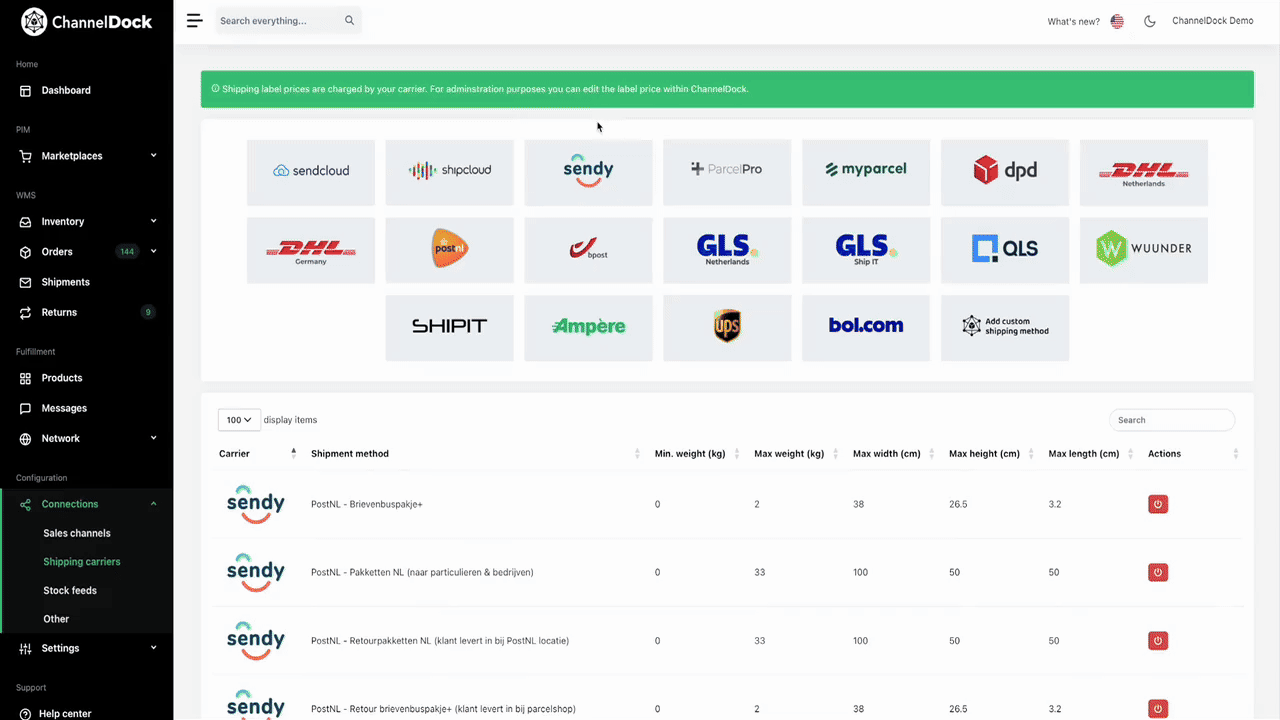Choose the PostNL carrier tile

pyautogui.click(x=450, y=250)
